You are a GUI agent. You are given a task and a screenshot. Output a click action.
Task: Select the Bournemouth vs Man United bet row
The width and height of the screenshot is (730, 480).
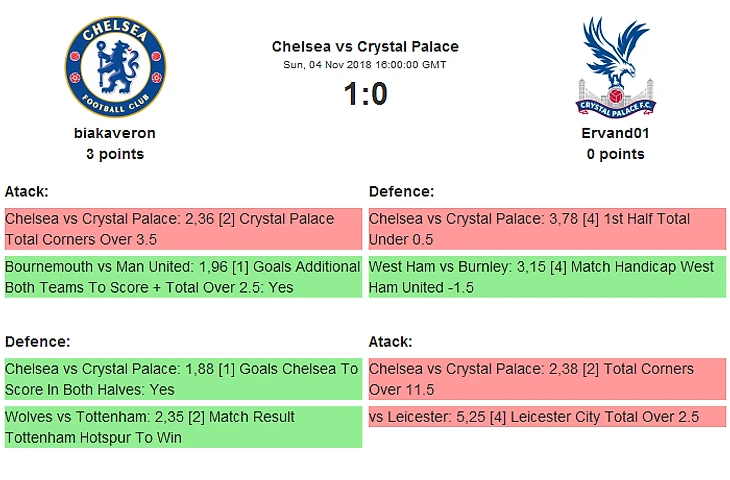pos(183,277)
